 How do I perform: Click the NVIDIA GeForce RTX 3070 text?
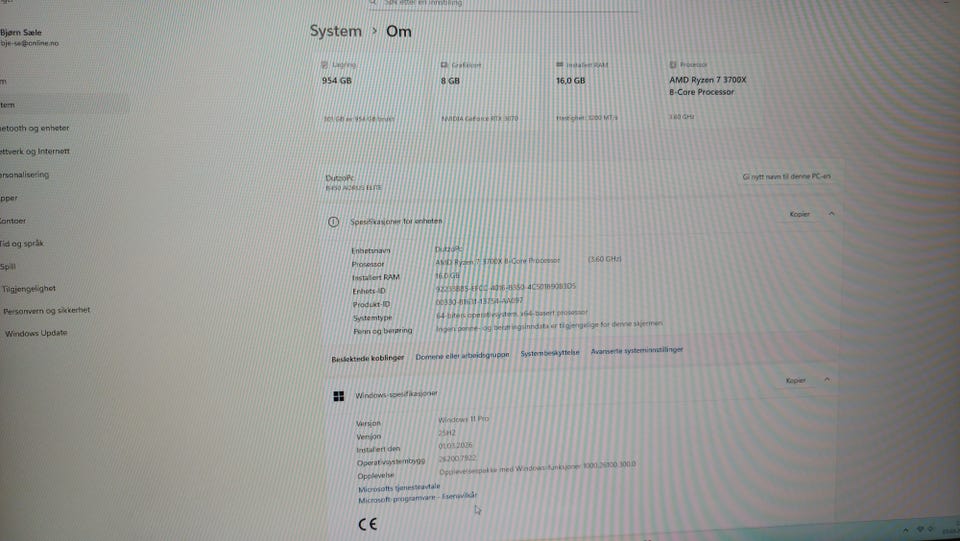[479, 118]
